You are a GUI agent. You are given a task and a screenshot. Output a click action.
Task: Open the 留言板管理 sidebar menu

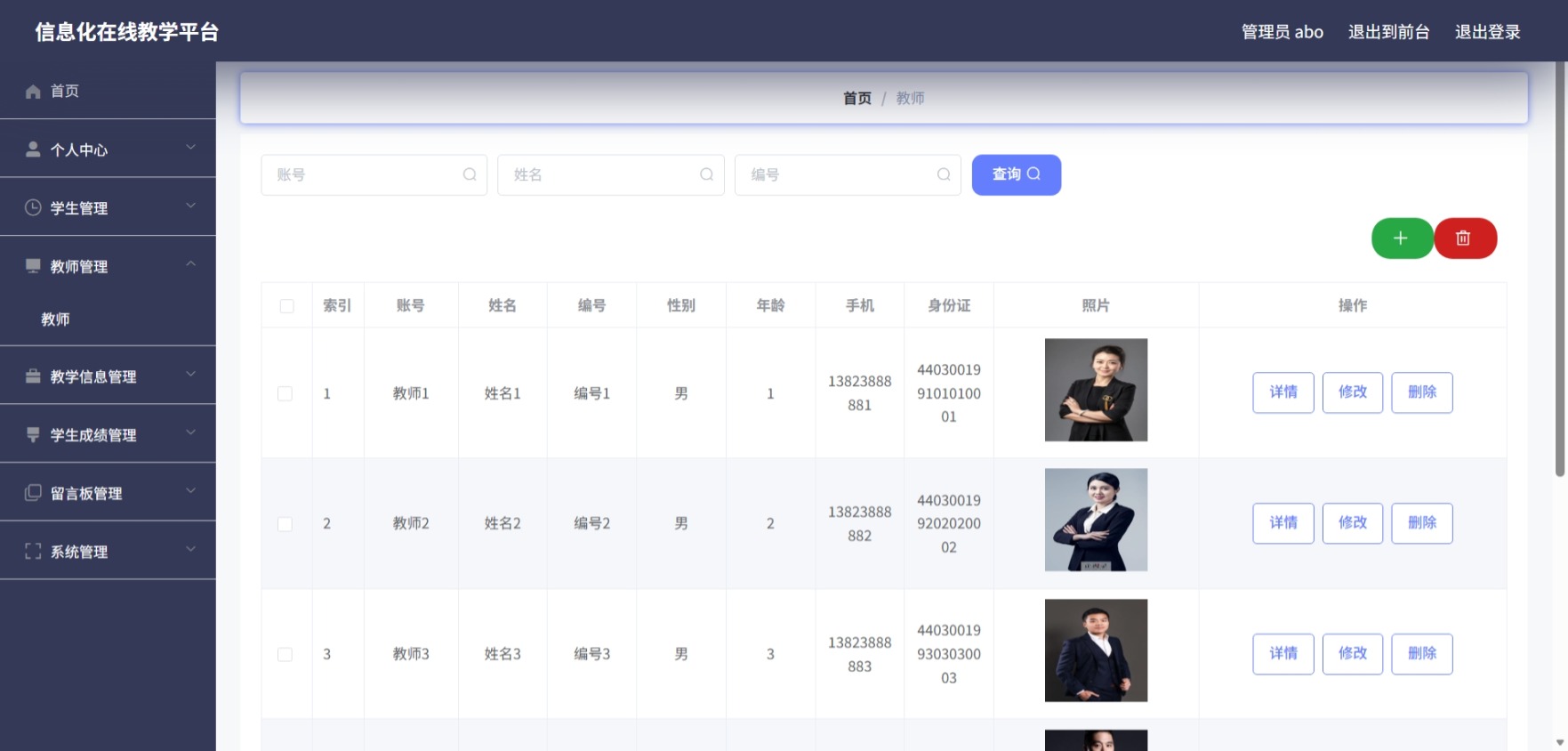pos(108,493)
